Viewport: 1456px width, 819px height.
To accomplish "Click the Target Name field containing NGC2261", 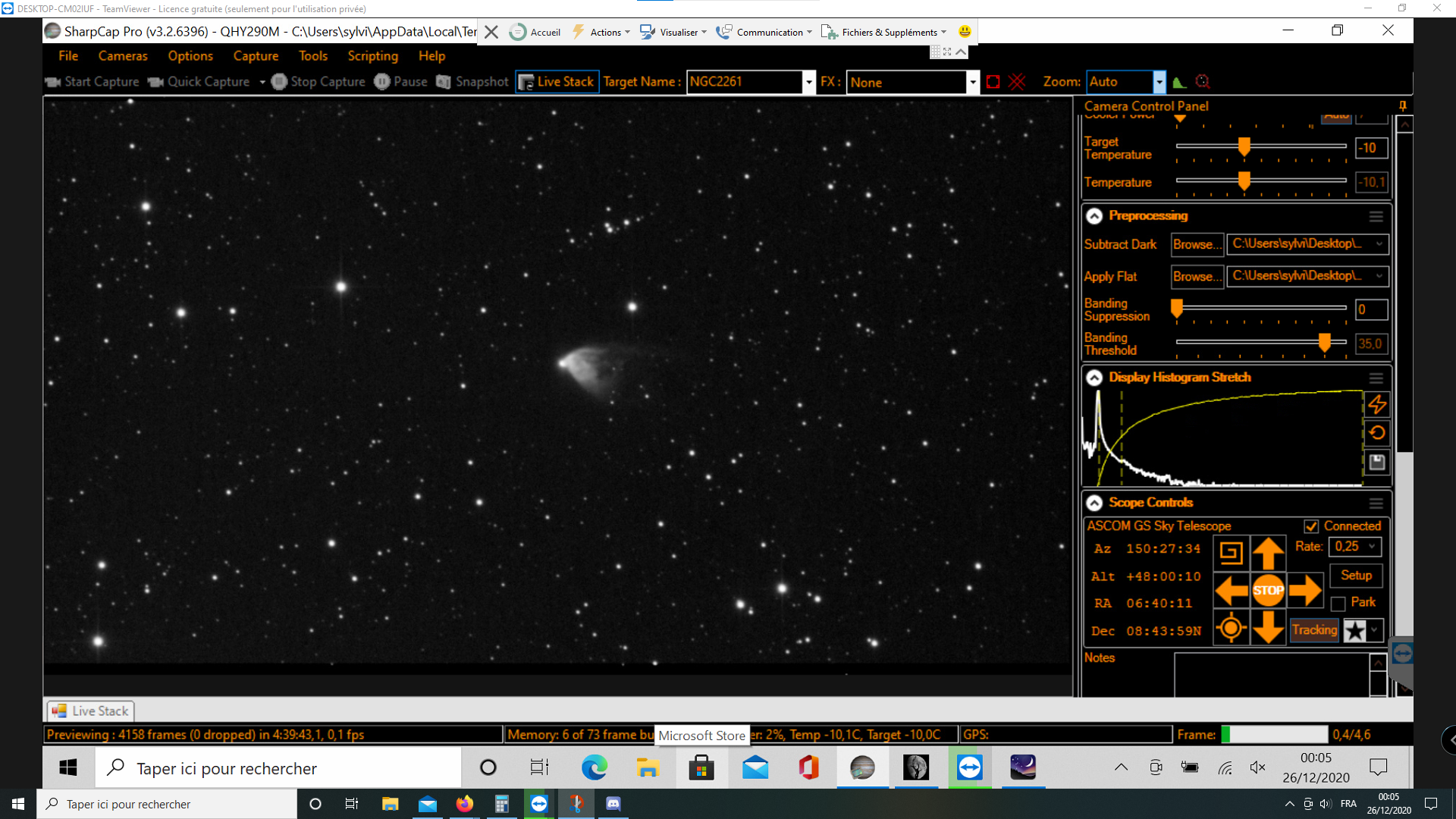I will pyautogui.click(x=743, y=82).
